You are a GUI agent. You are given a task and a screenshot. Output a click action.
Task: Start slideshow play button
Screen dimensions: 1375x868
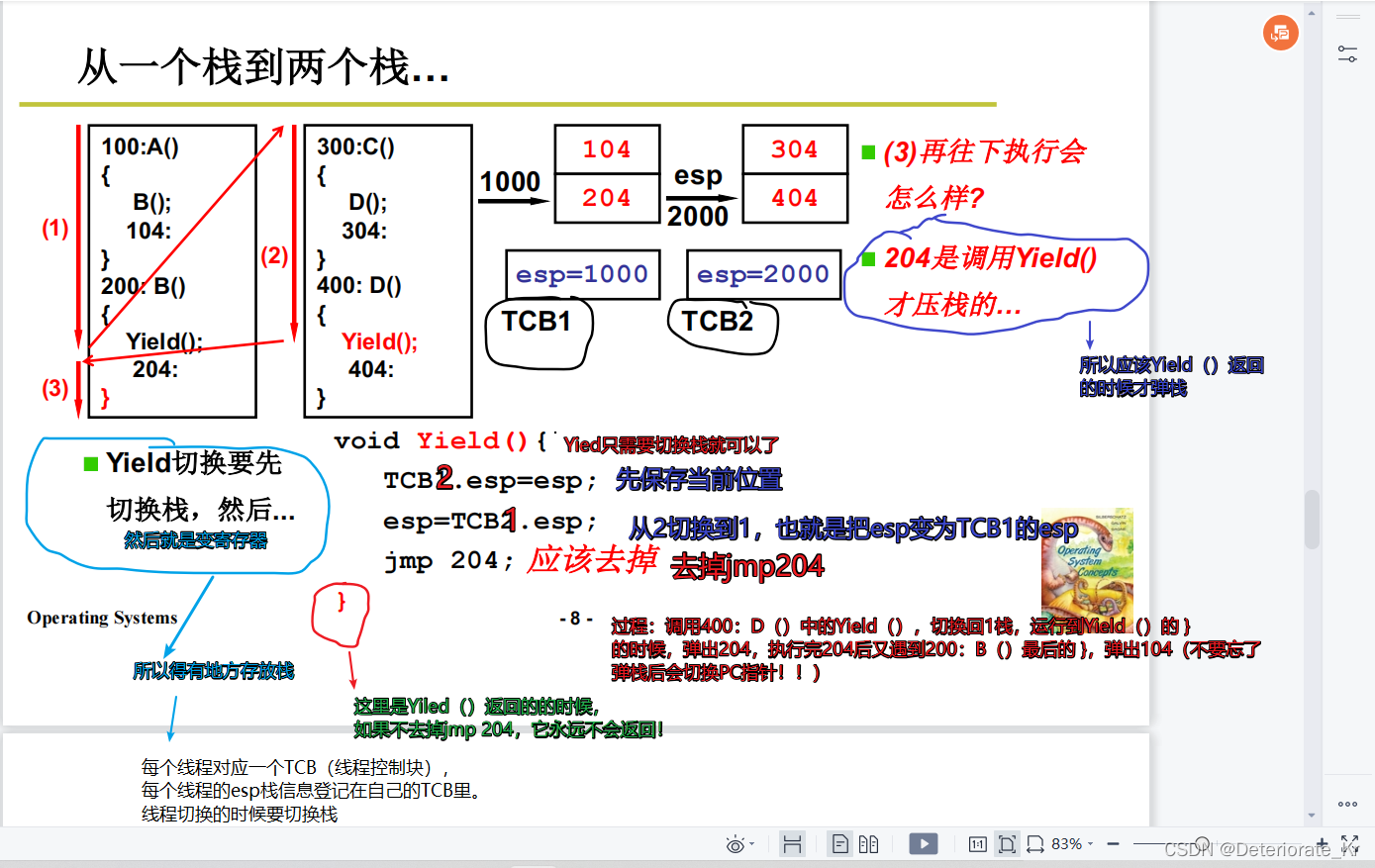[x=923, y=844]
